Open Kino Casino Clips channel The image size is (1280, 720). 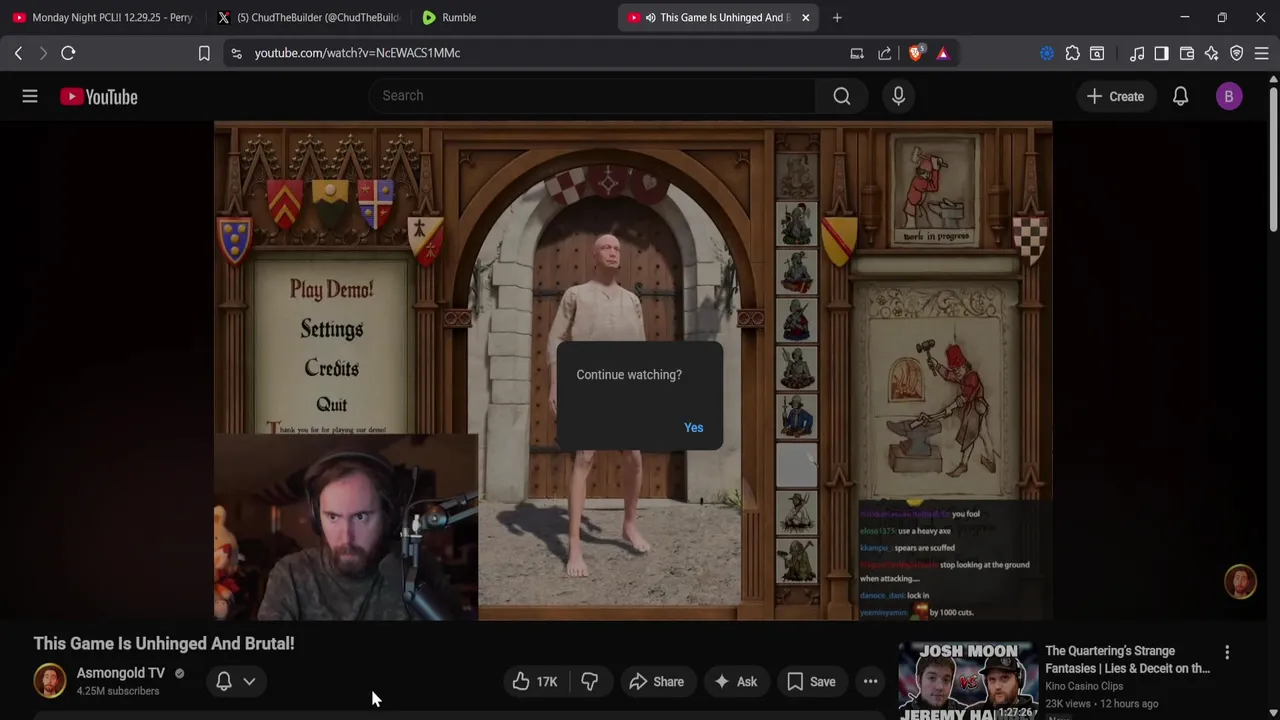point(1084,686)
